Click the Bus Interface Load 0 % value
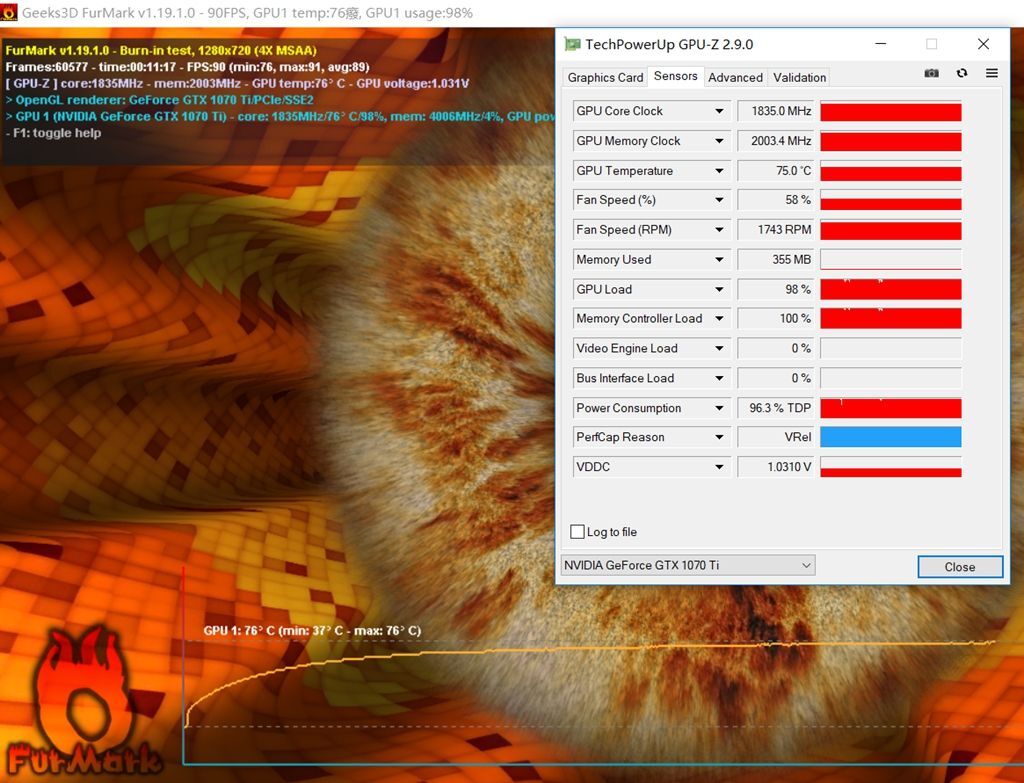Image resolution: width=1024 pixels, height=783 pixels. tap(776, 378)
